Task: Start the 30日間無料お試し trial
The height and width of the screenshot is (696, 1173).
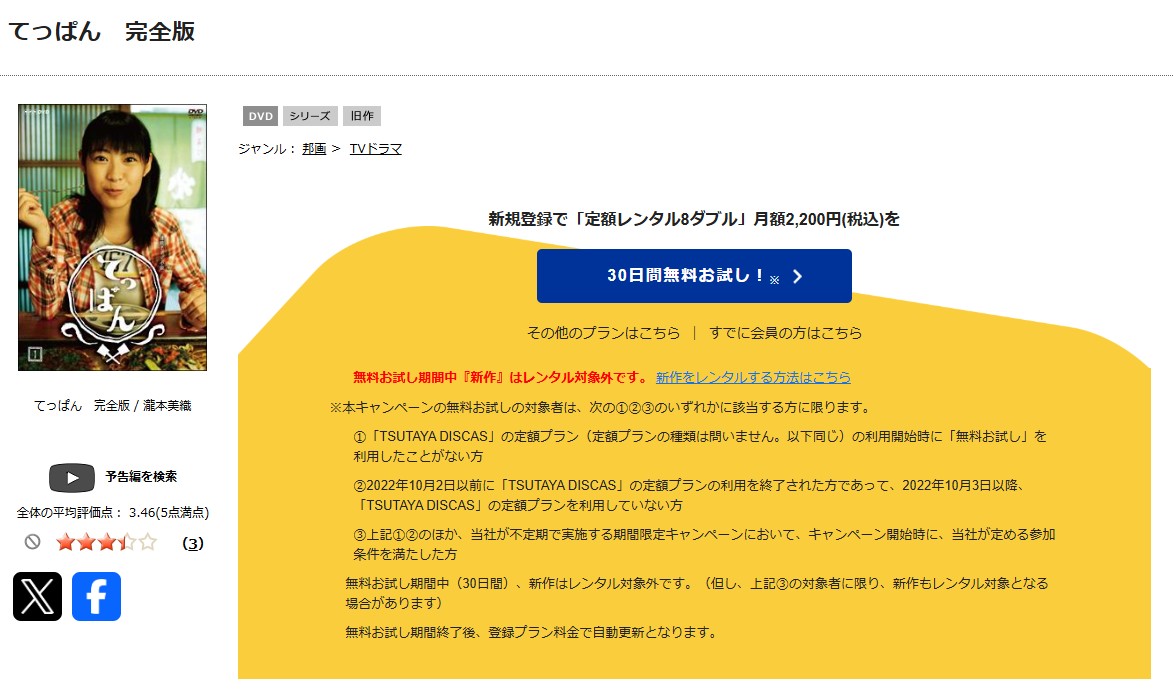Action: point(694,276)
